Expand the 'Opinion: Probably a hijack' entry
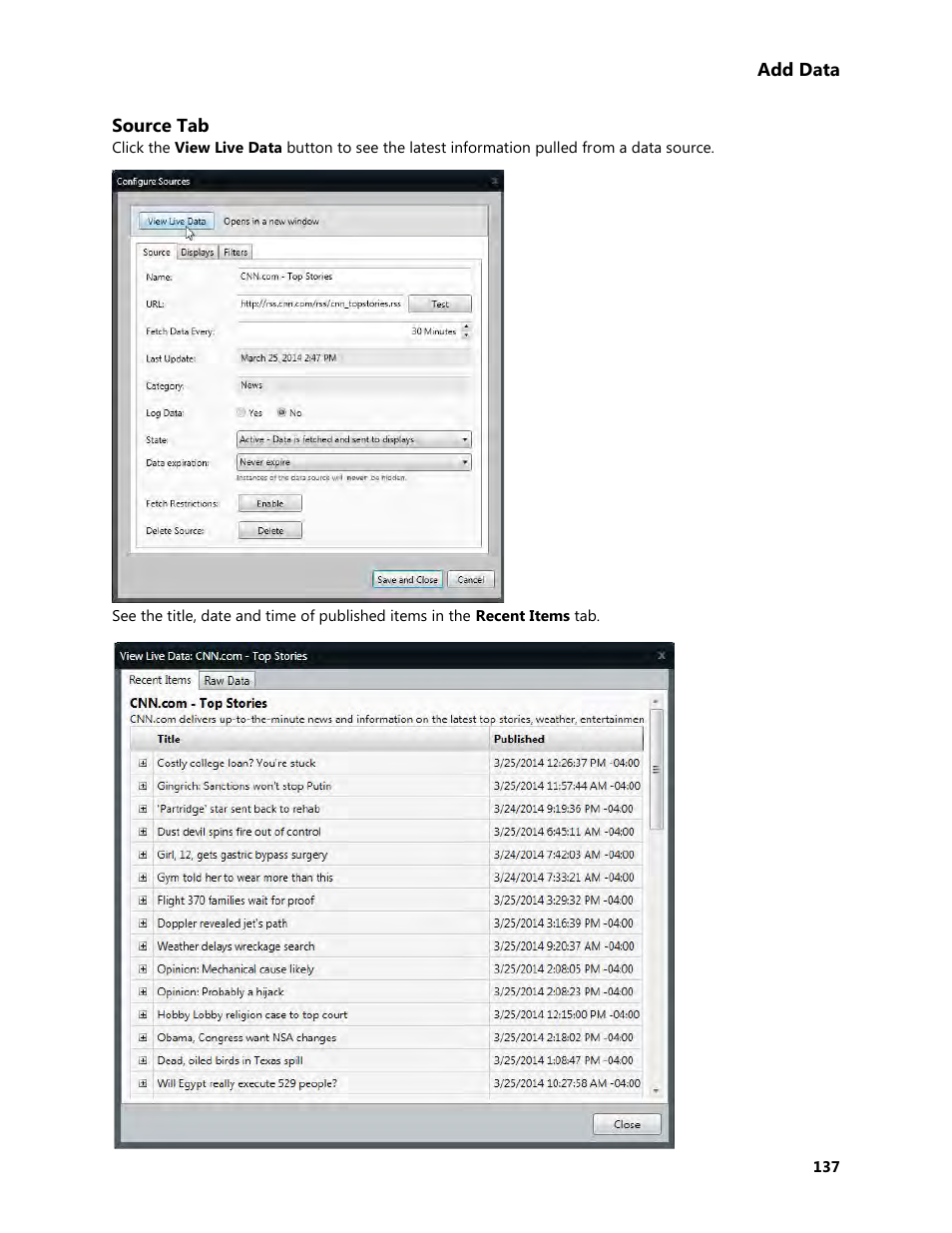 pos(142,991)
